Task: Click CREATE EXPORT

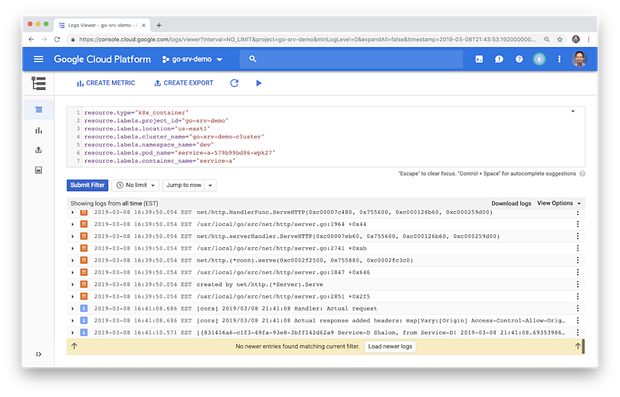Action: point(183,83)
